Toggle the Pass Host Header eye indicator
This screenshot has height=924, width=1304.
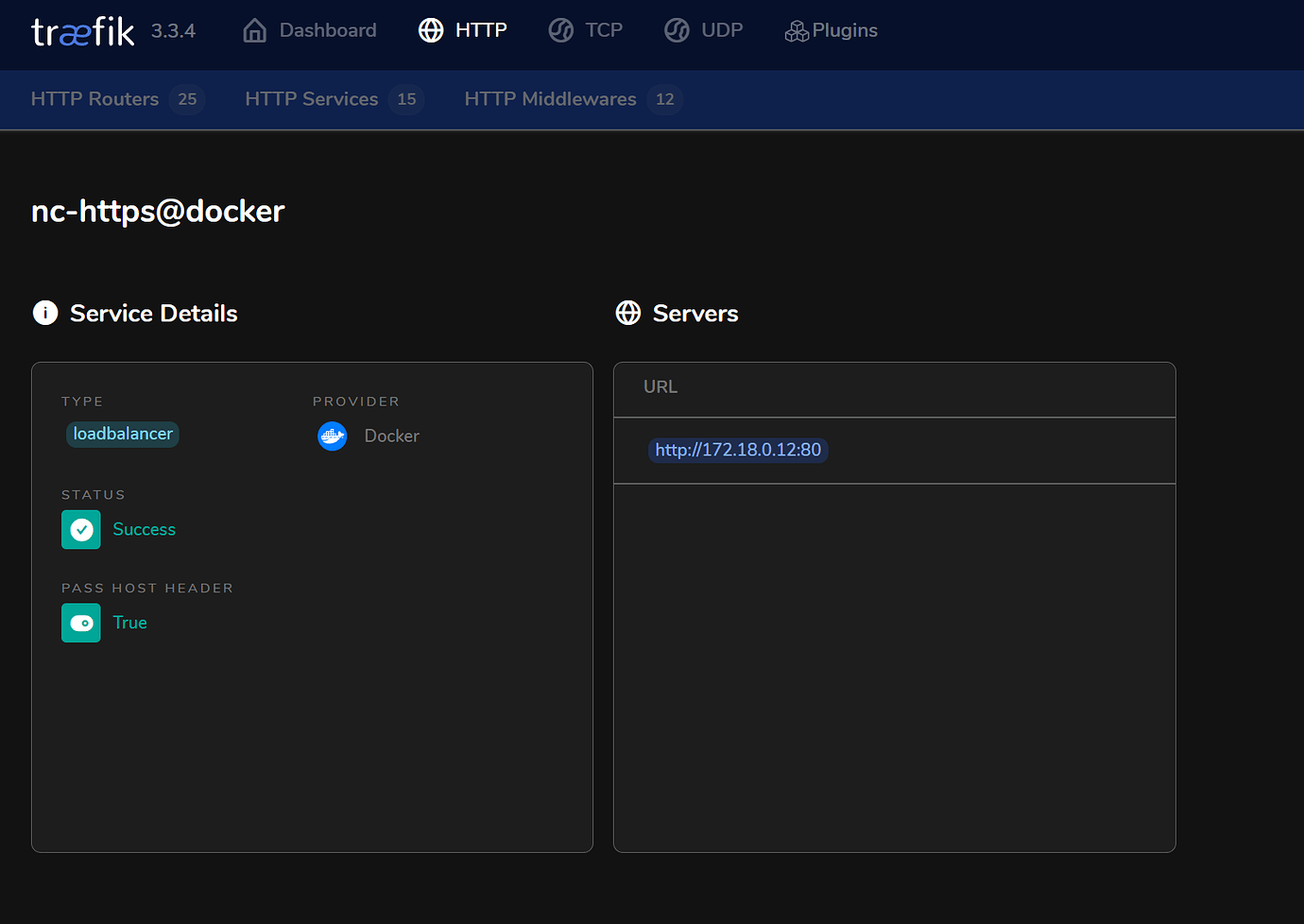(80, 623)
